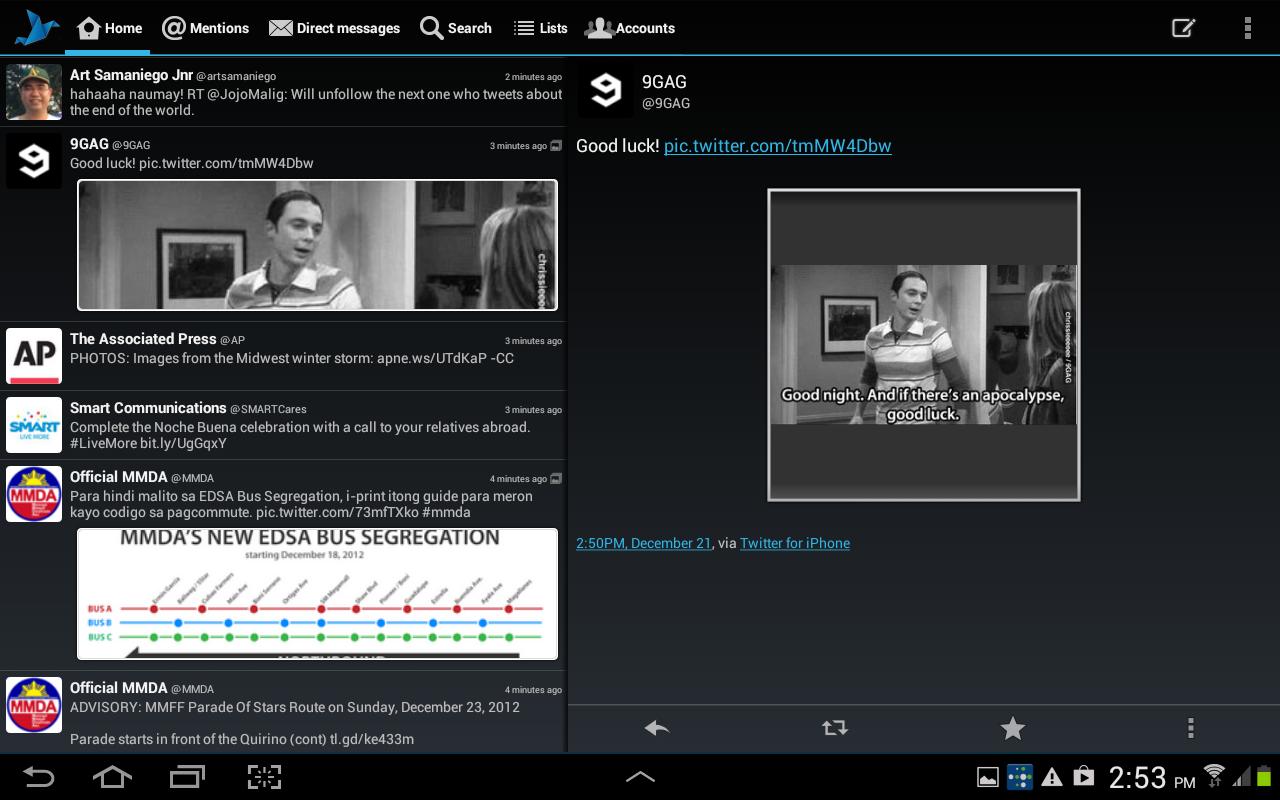Open the pic.twitter.com/tmMW4Dbw link in tweet detail
1280x800 pixels.
[778, 146]
